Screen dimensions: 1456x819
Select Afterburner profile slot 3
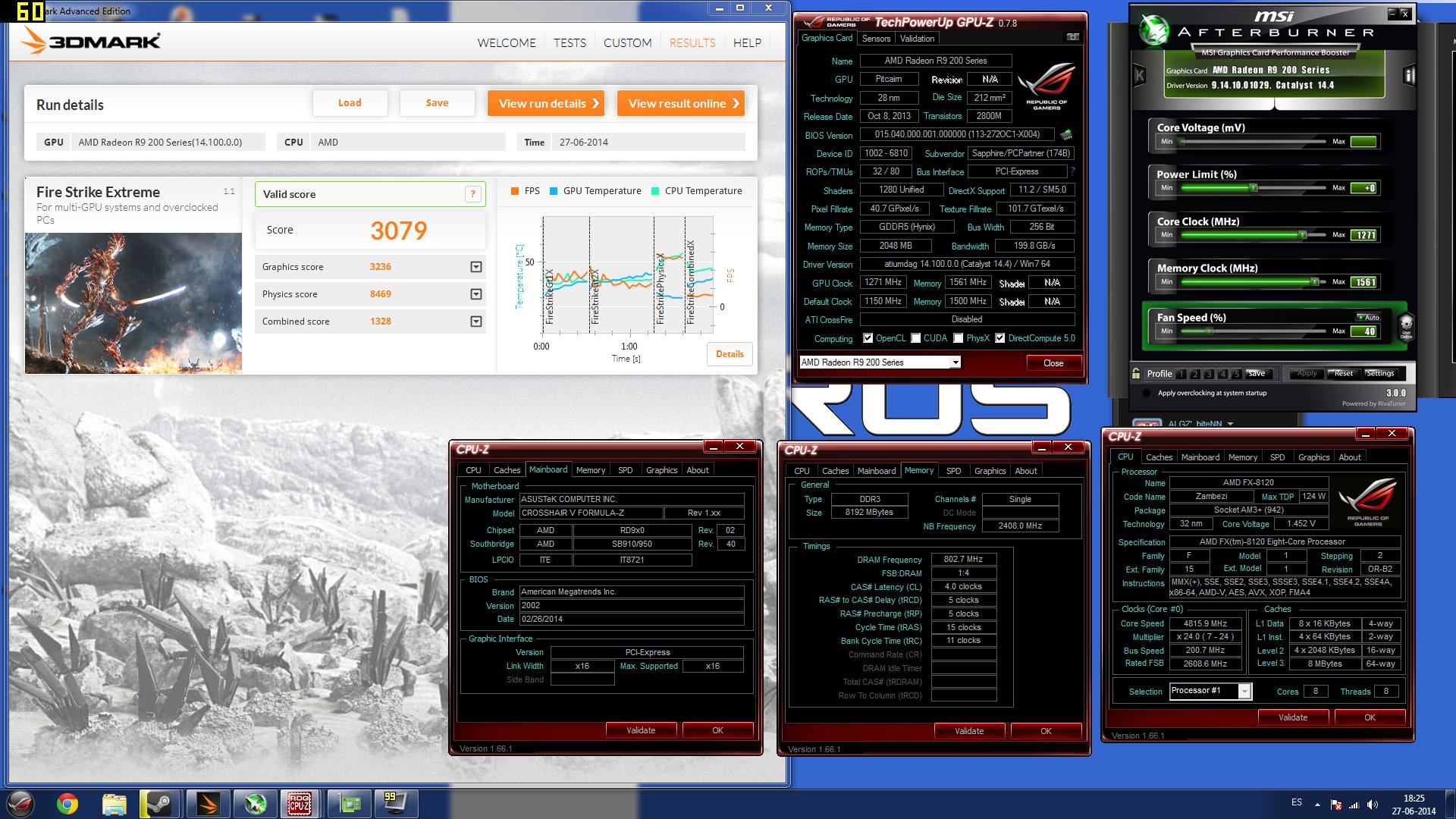point(1209,374)
